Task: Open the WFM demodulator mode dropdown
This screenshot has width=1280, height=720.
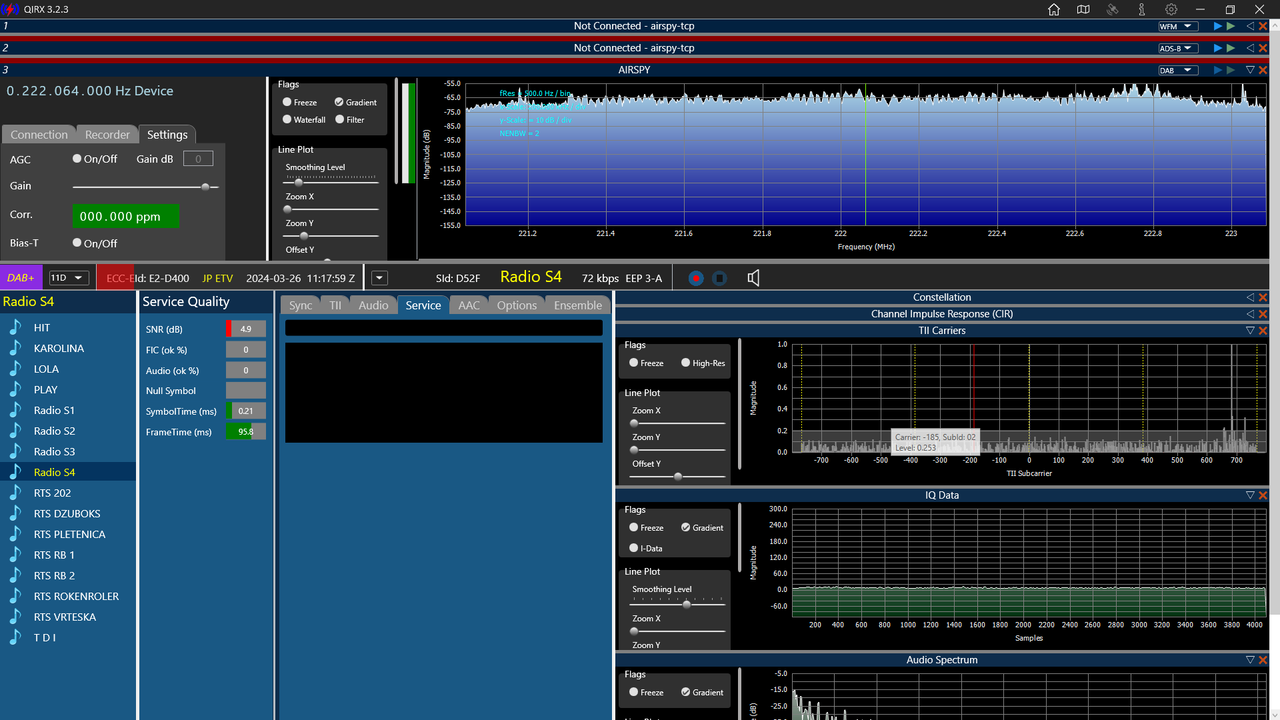Action: [1177, 26]
